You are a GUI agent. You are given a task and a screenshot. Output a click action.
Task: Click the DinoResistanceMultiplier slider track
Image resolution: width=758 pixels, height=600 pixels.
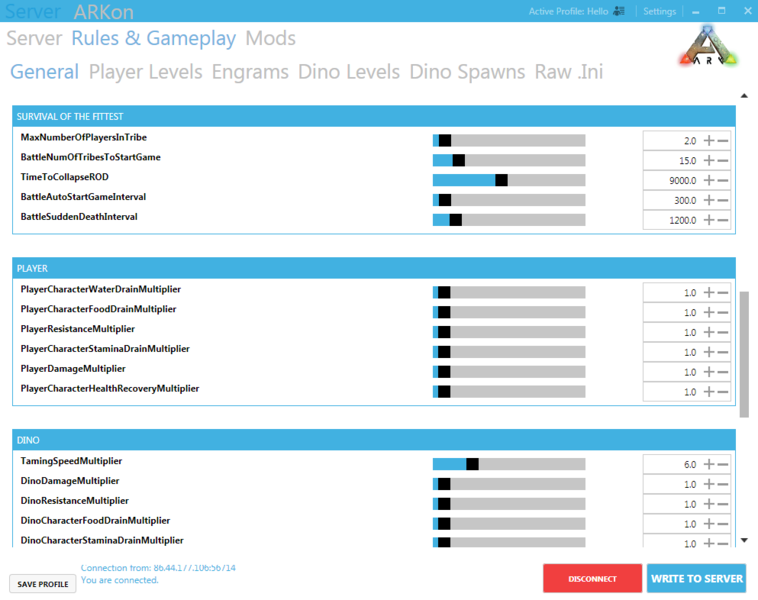[x=509, y=504]
